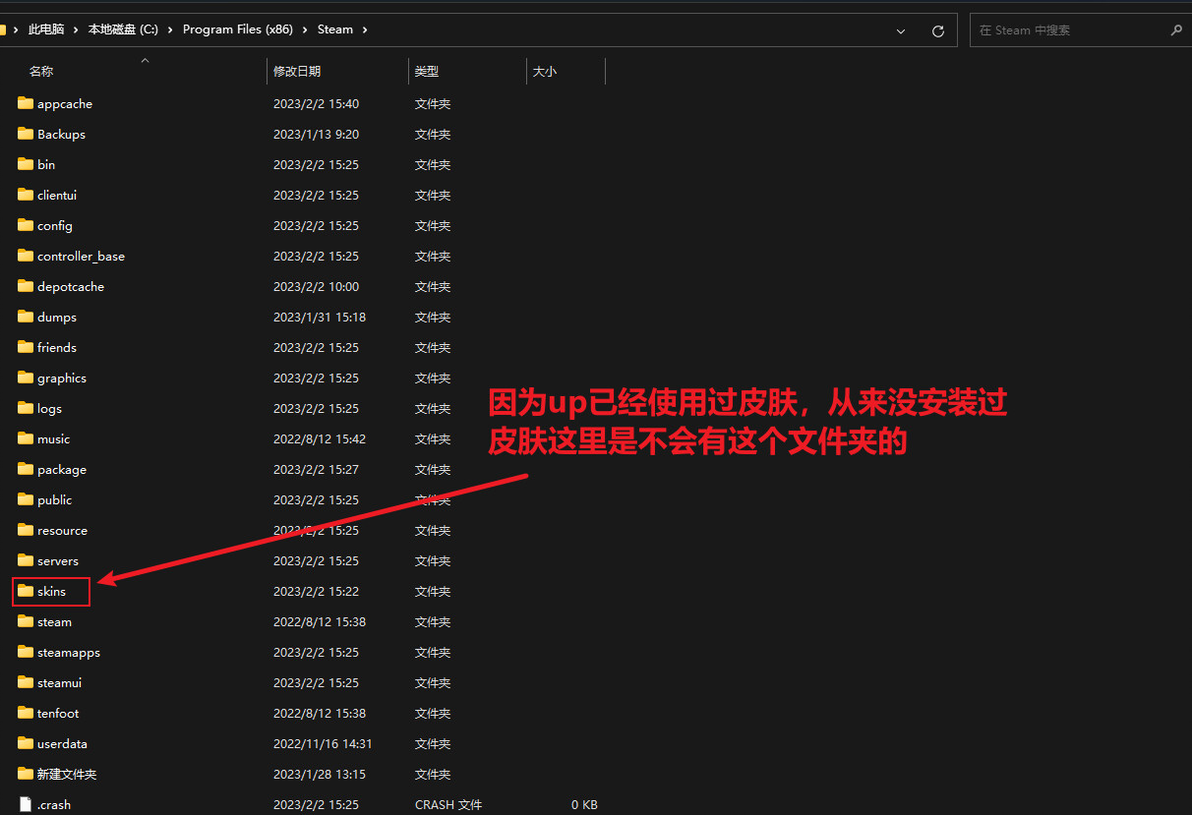Click the clientui folder icon
Screen dimensions: 1192x815
[x=25, y=195]
